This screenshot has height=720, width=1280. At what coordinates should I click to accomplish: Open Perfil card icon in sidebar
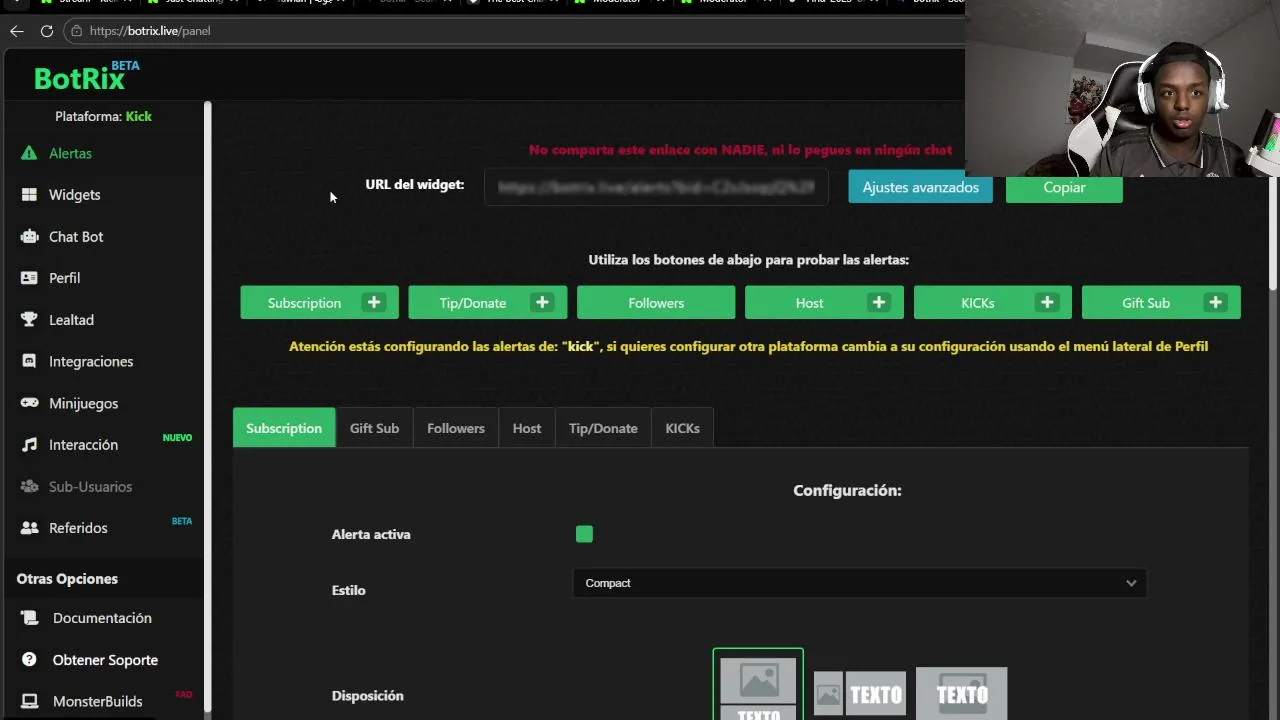pyautogui.click(x=29, y=278)
